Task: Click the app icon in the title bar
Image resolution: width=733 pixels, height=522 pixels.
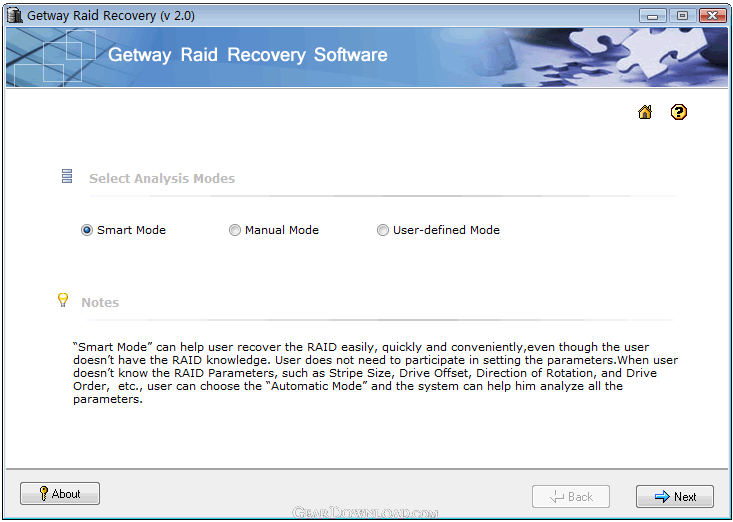Action: tap(13, 15)
